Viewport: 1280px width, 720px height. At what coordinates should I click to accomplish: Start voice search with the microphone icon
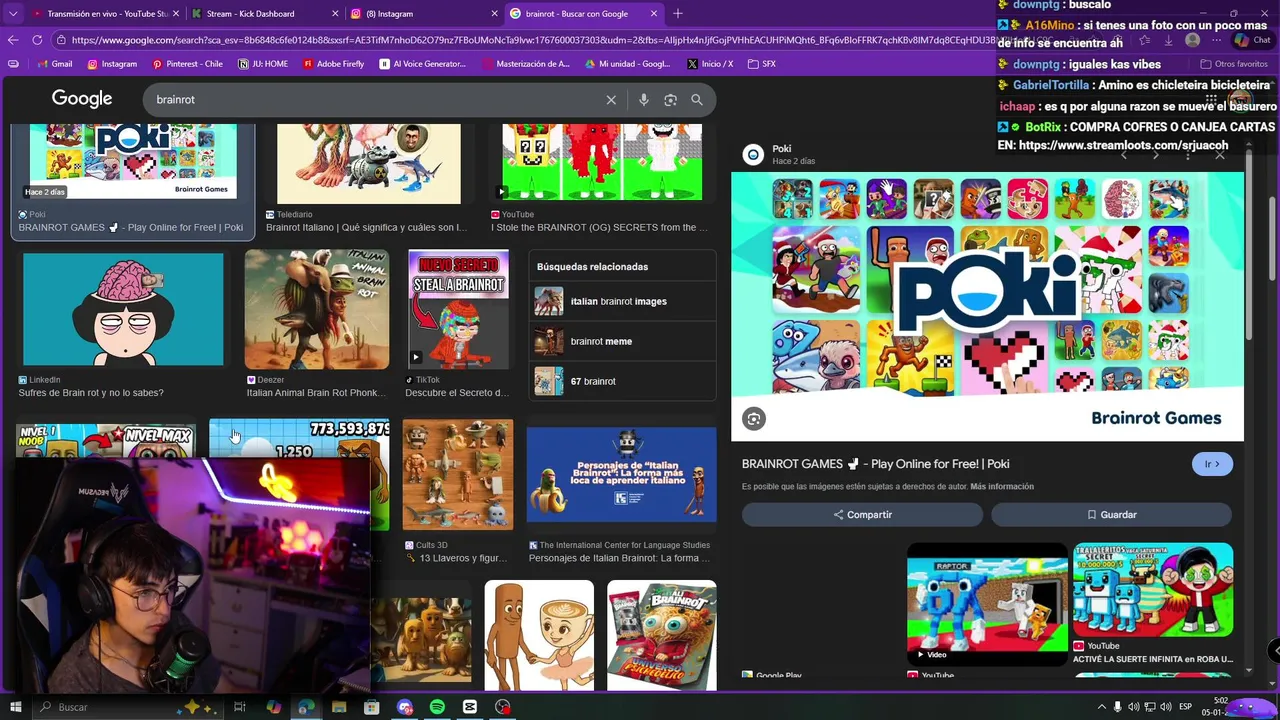point(643,100)
